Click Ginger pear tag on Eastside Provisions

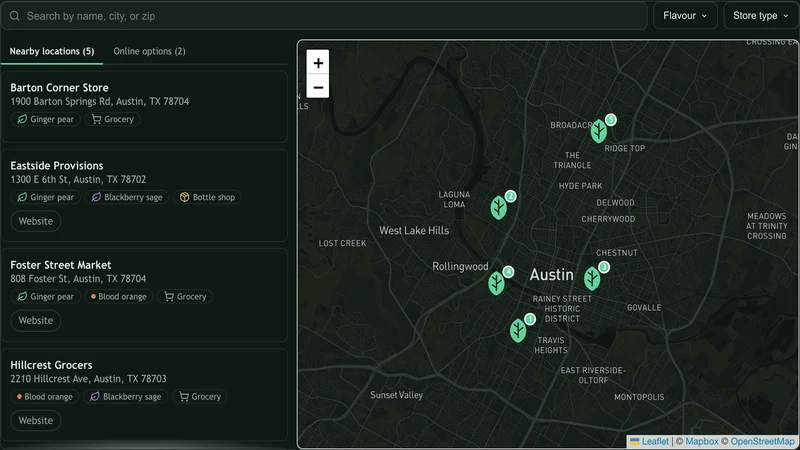point(45,197)
